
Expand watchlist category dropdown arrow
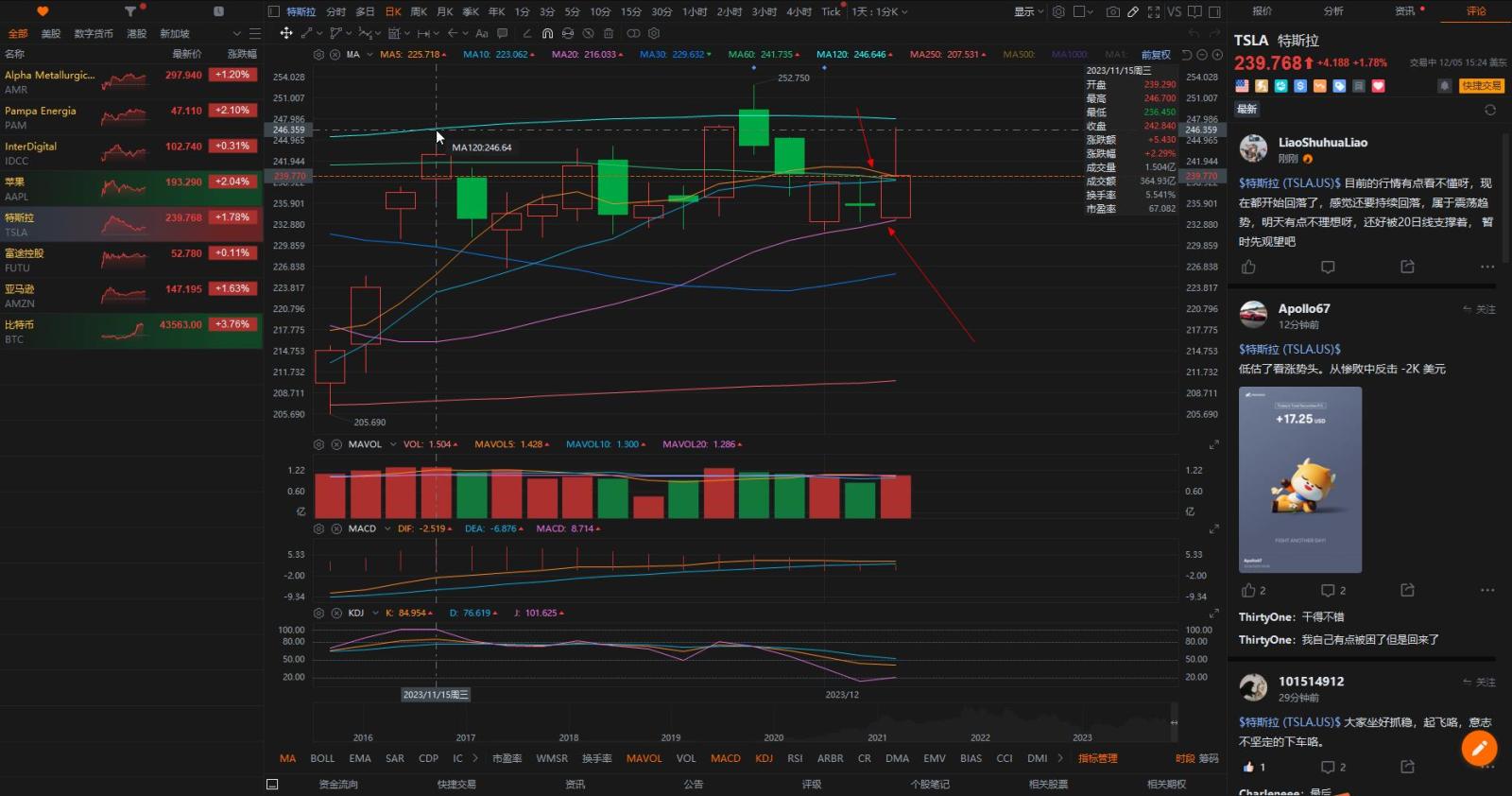(x=236, y=33)
